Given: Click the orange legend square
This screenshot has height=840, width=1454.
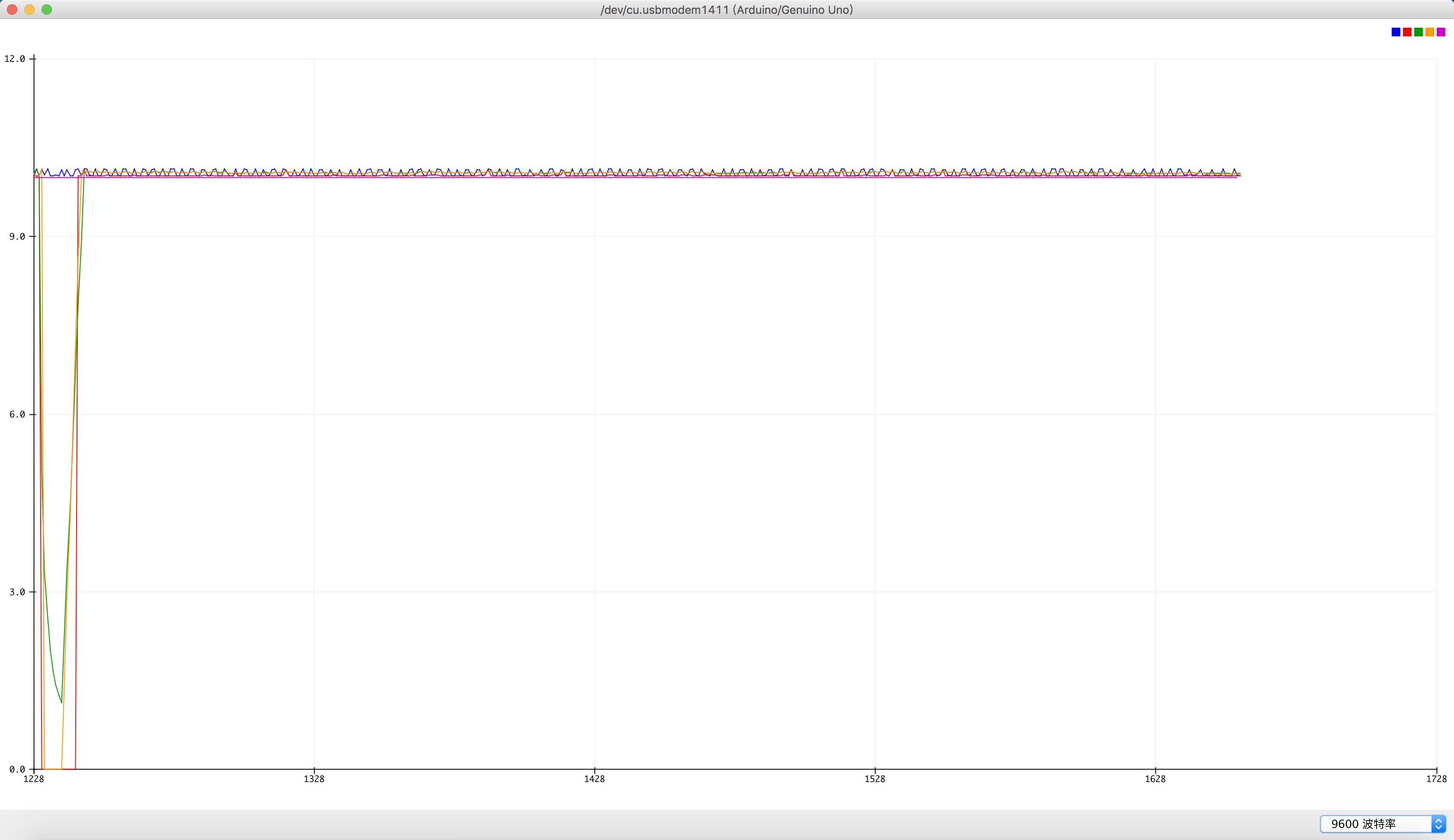Looking at the screenshot, I should click(1430, 32).
